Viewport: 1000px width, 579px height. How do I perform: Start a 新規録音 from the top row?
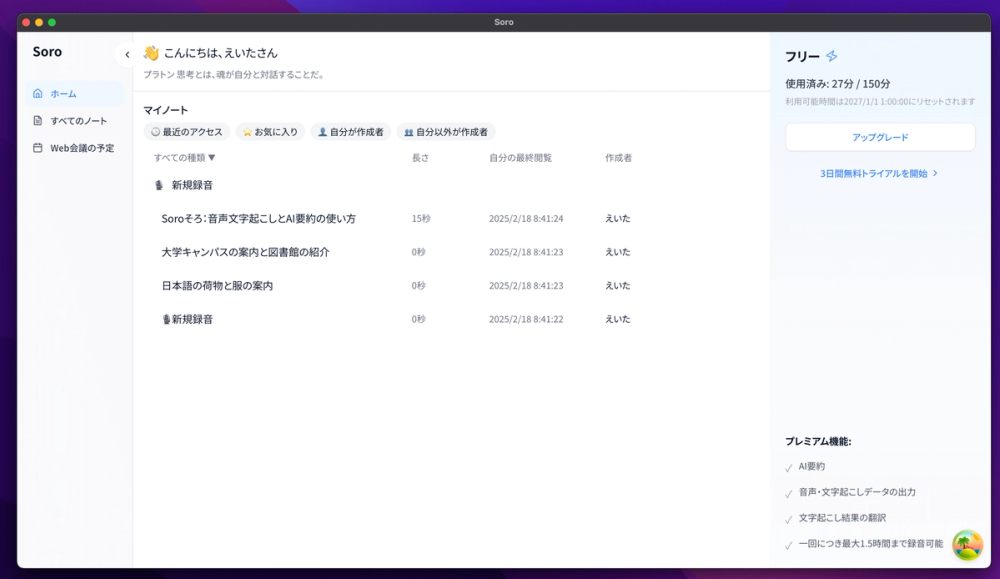[x=192, y=185]
